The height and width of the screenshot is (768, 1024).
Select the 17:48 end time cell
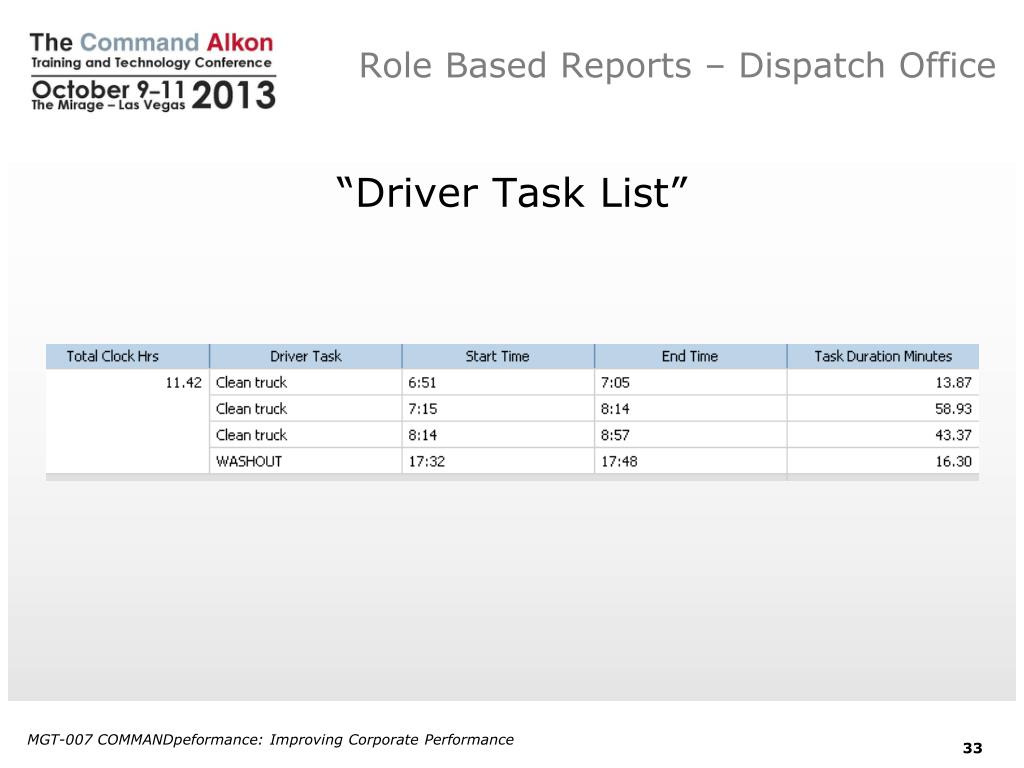(690, 461)
